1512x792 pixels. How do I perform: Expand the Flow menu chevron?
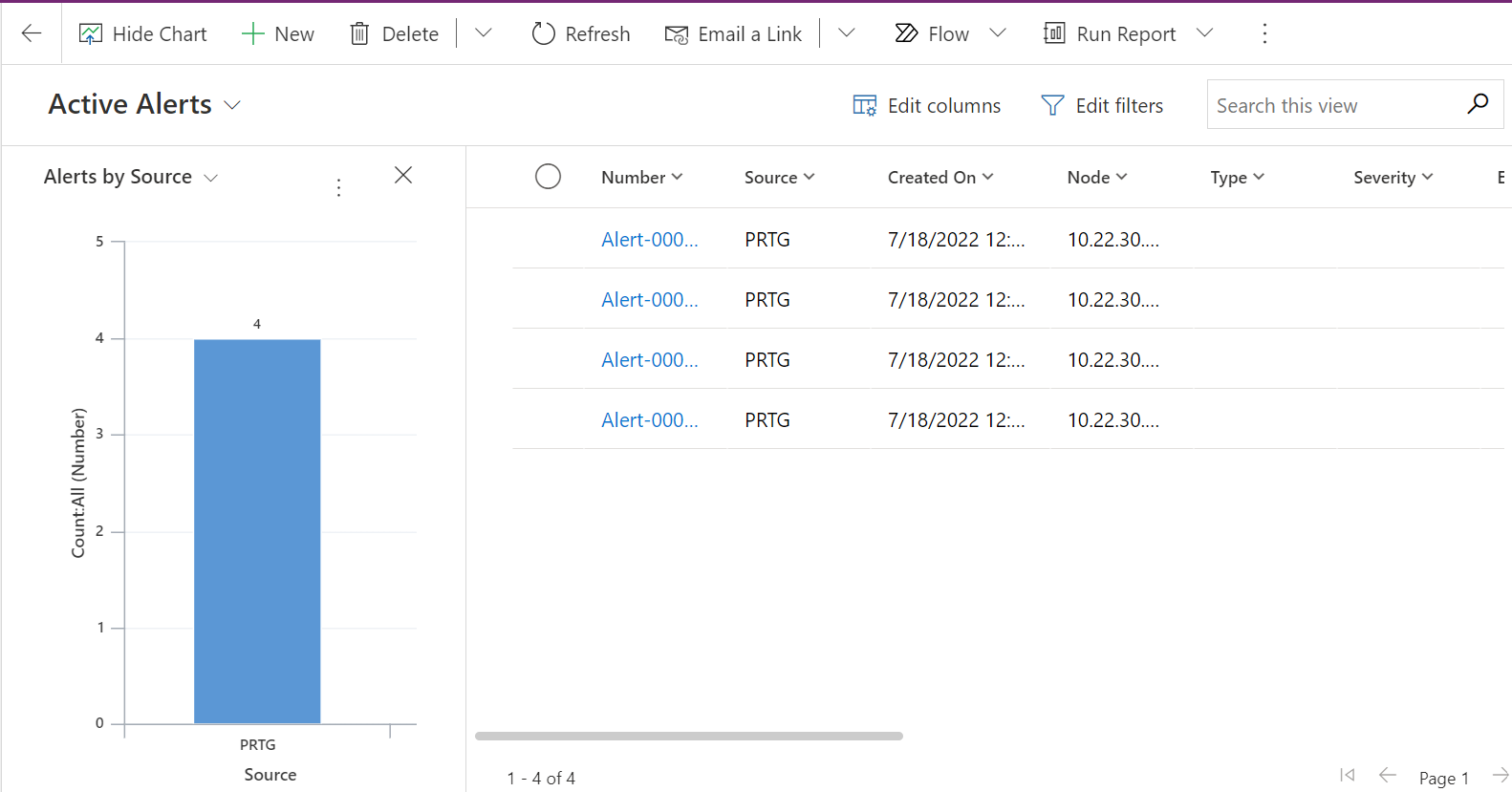pos(998,33)
